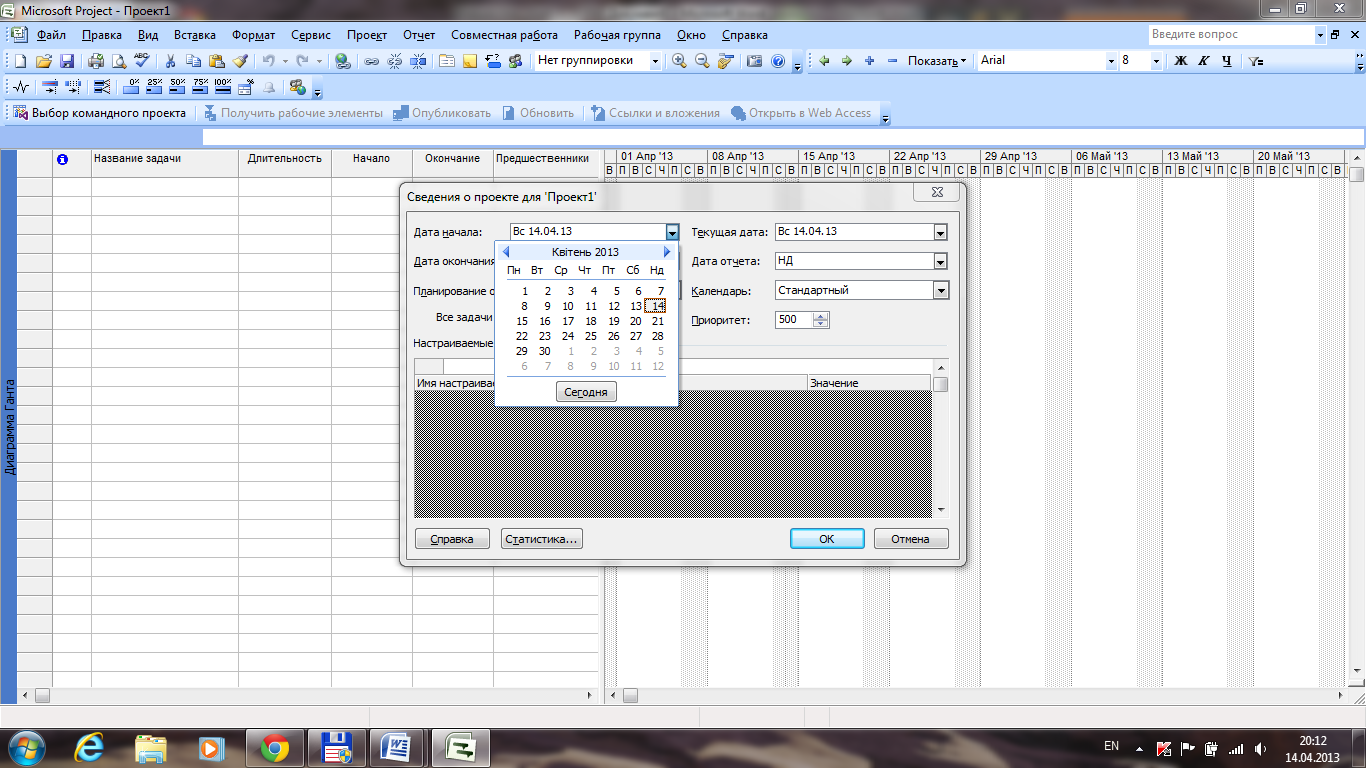
Task: Open the Файл menu
Action: tap(51, 35)
